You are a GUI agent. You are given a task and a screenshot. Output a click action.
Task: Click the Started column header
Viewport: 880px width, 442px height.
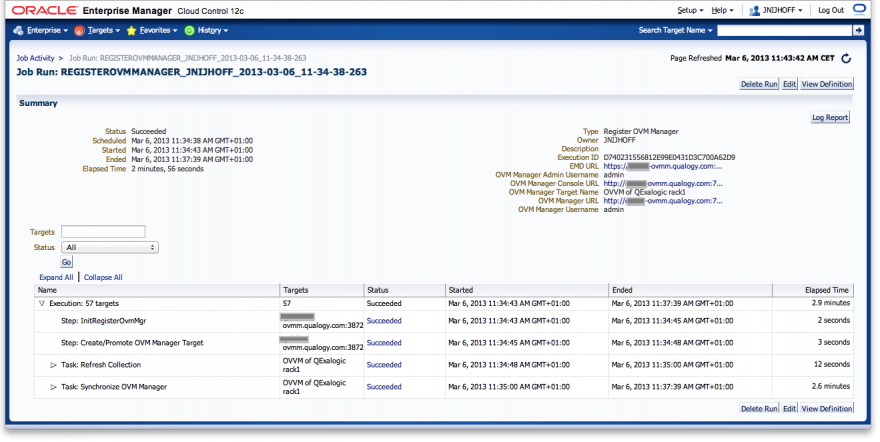[526, 290]
